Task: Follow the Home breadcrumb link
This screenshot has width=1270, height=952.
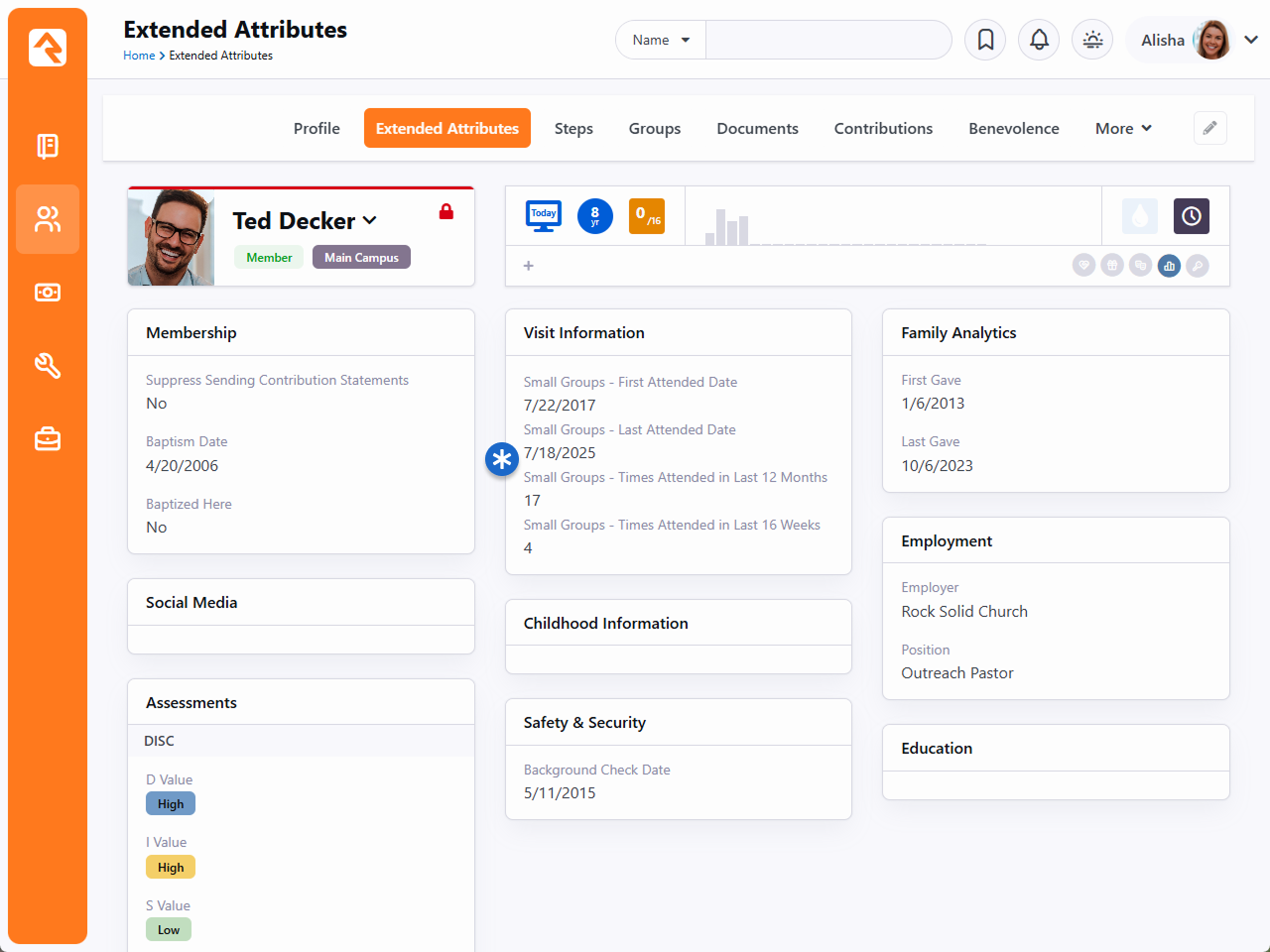Action: point(139,56)
